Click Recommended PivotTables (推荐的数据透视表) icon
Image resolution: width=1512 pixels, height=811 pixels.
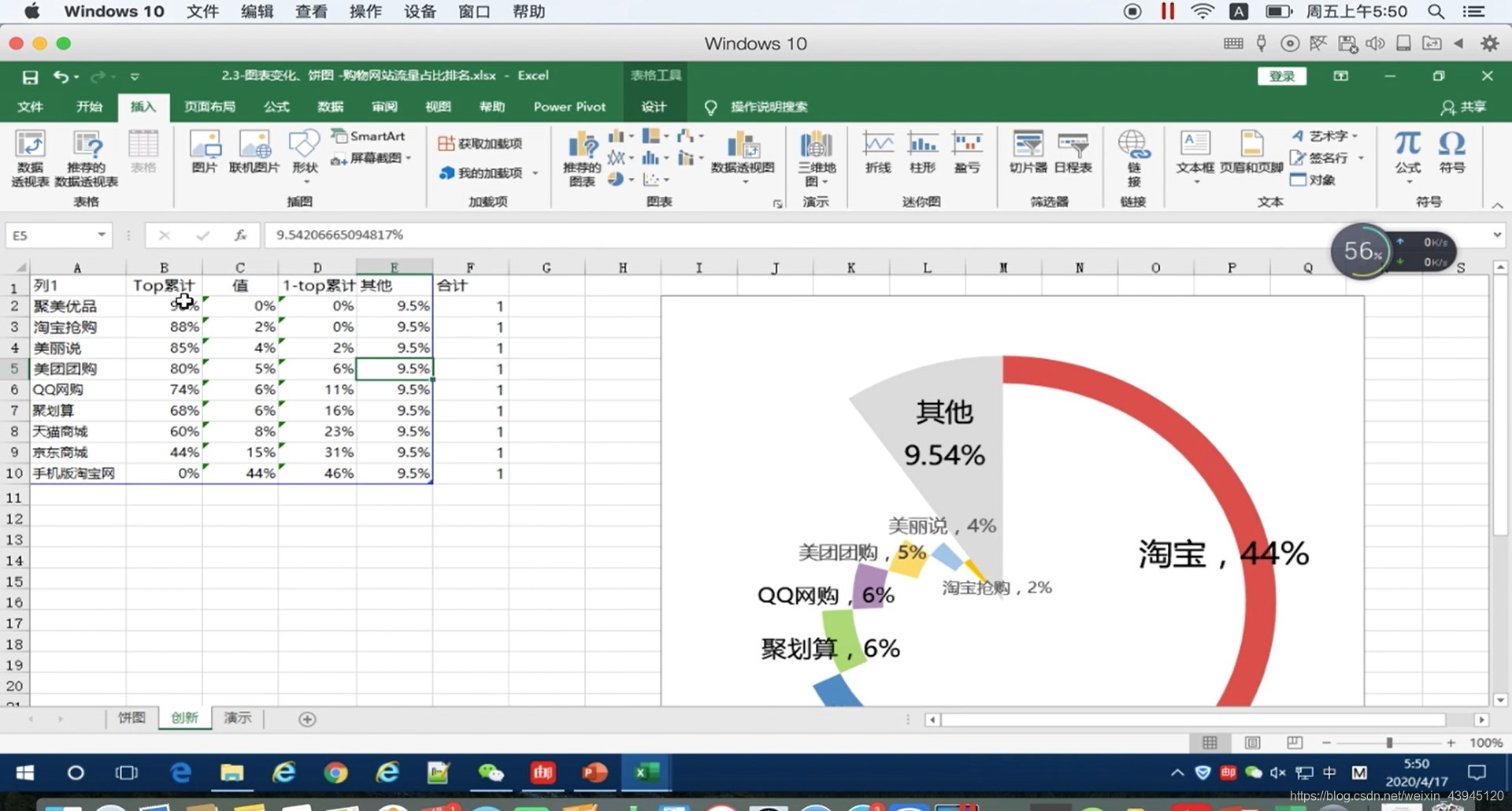click(87, 159)
